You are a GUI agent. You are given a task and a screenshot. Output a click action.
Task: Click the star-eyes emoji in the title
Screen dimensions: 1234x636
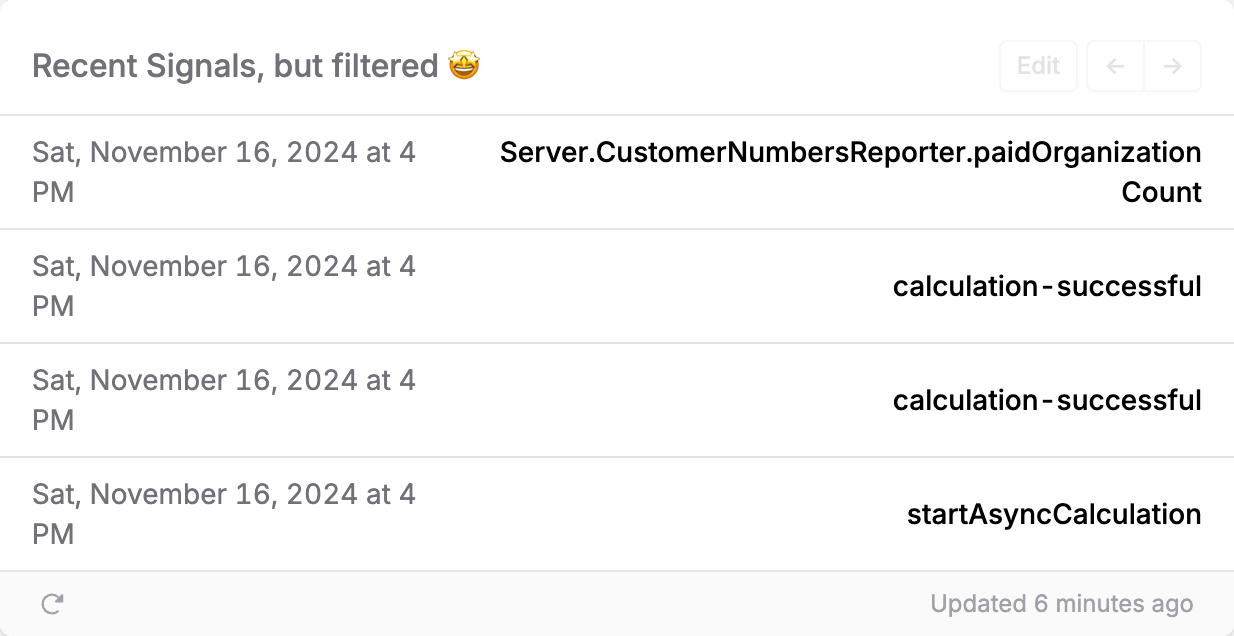[x=464, y=66]
